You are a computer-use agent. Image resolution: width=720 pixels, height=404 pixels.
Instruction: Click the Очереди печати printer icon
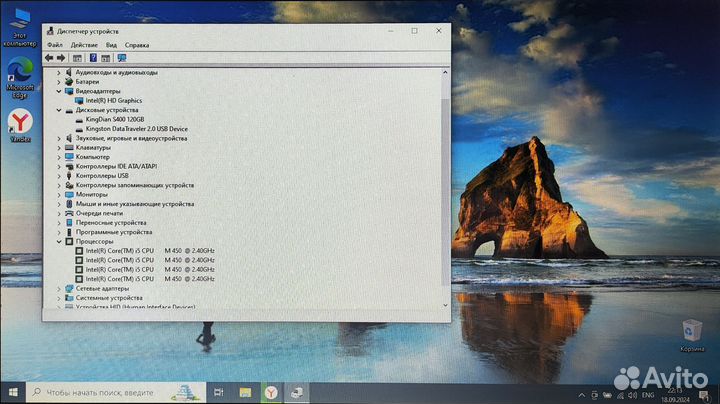pos(69,213)
